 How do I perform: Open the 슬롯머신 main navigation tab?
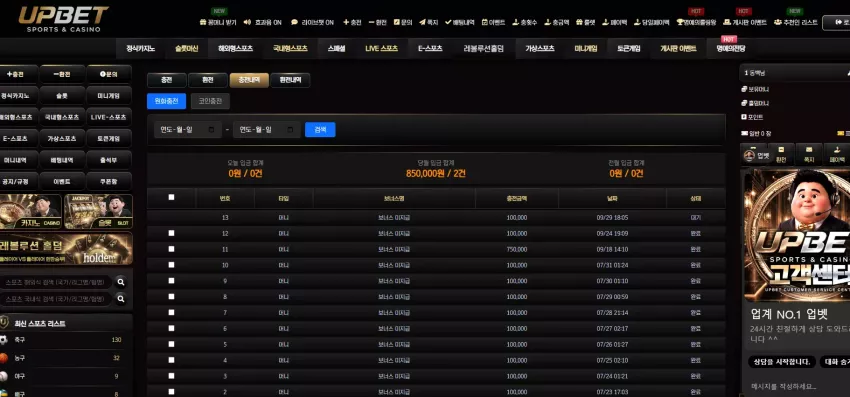tap(186, 48)
